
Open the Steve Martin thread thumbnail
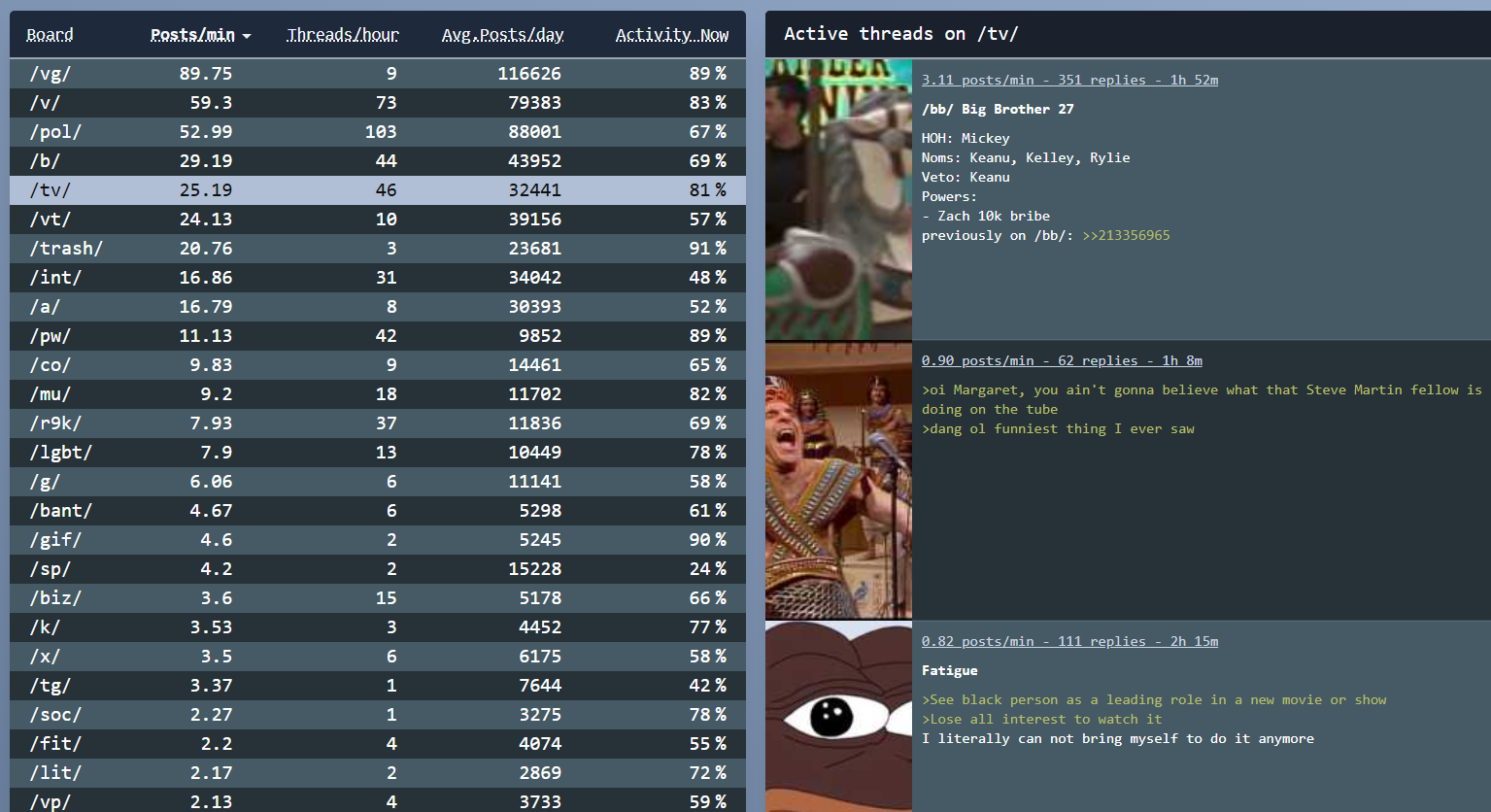click(x=838, y=480)
